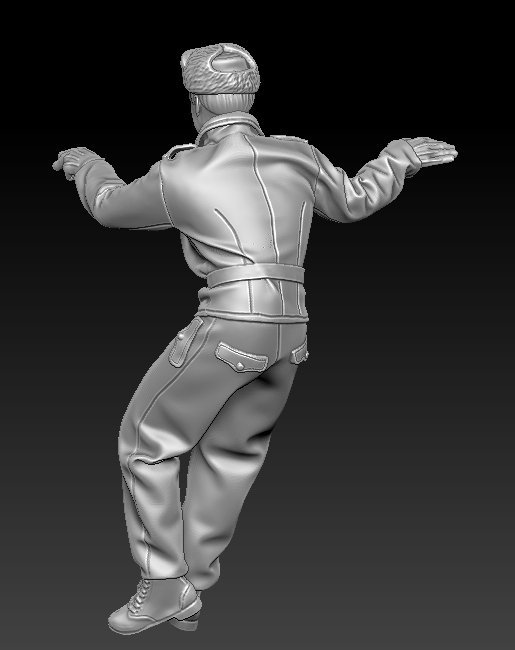Screen dimensions: 515x650
Task: Select the left shoulder strap epaulette
Action: 179,151
